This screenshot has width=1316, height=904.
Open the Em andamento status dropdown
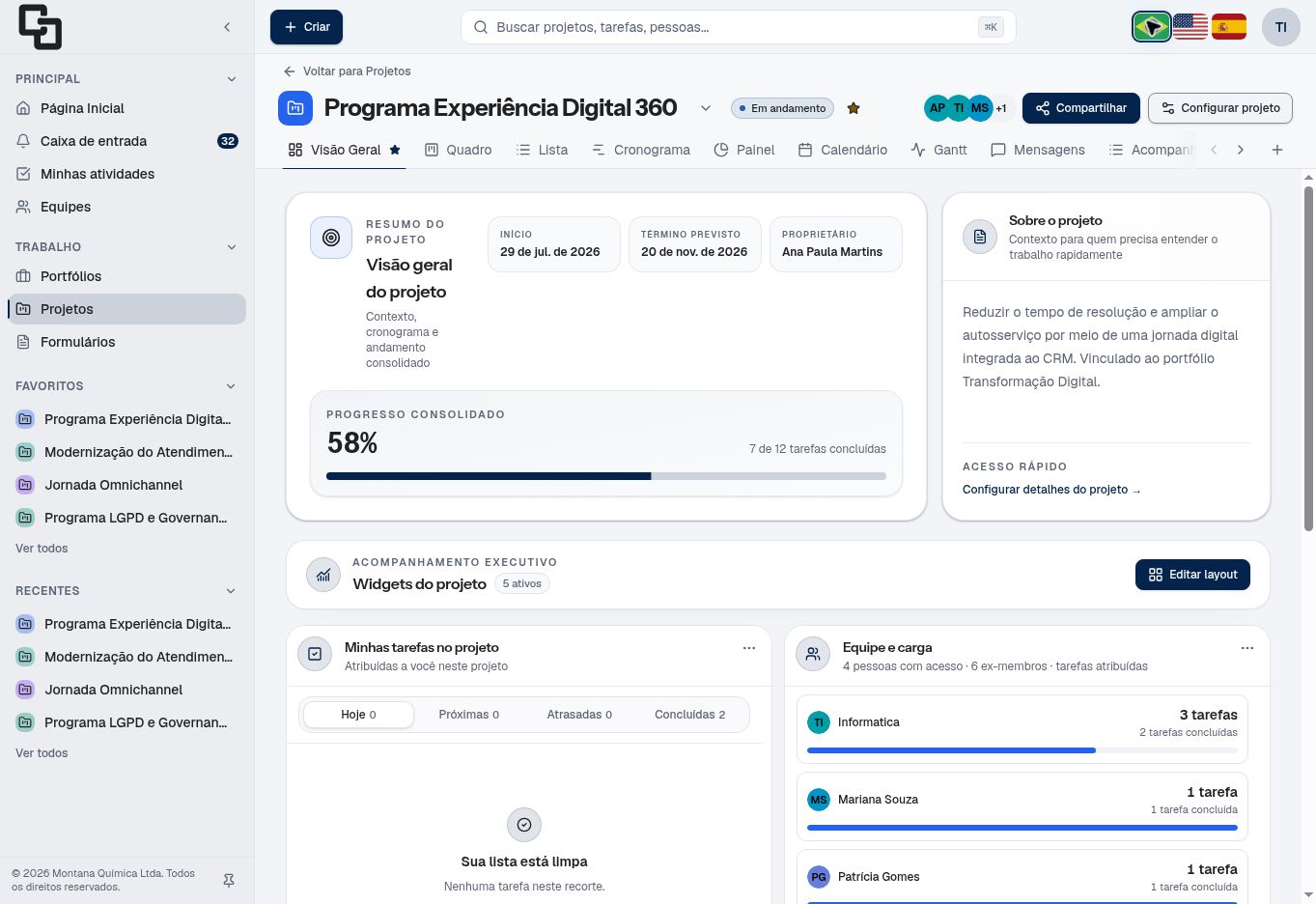[782, 108]
